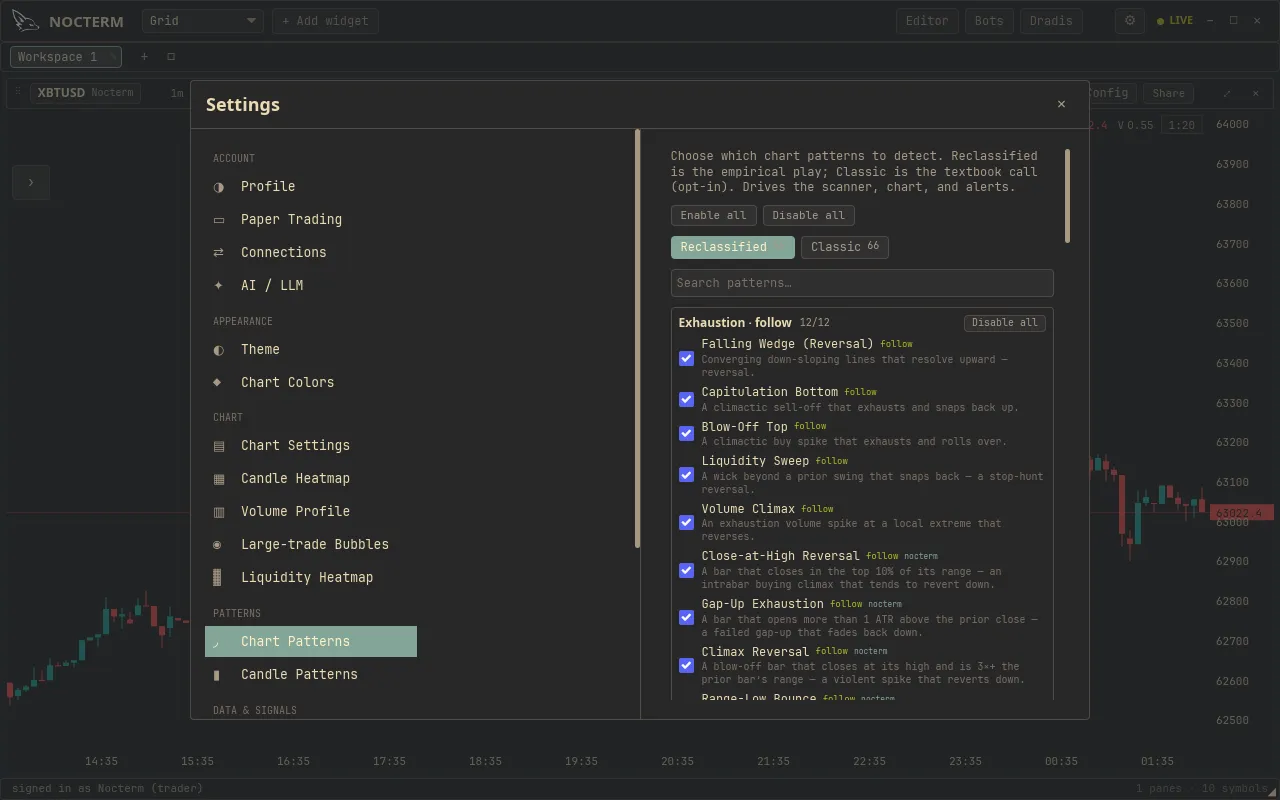The width and height of the screenshot is (1280, 800).
Task: Open the Profile settings section
Action: tap(311, 186)
